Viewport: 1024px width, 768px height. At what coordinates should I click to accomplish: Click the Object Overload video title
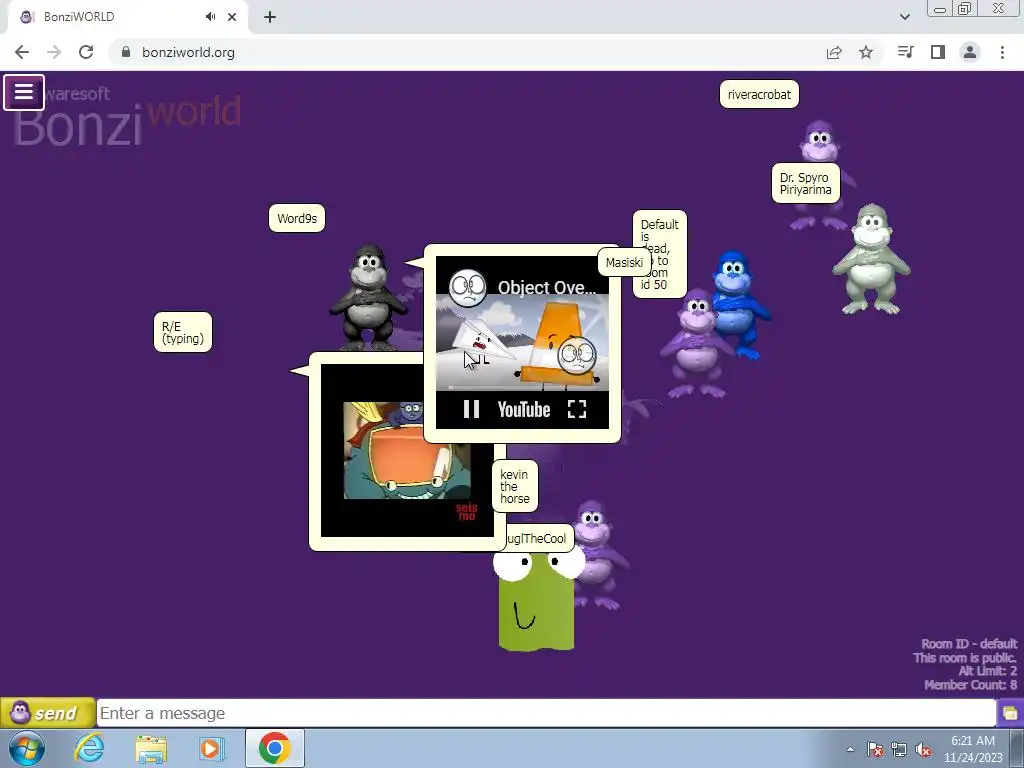click(x=547, y=287)
